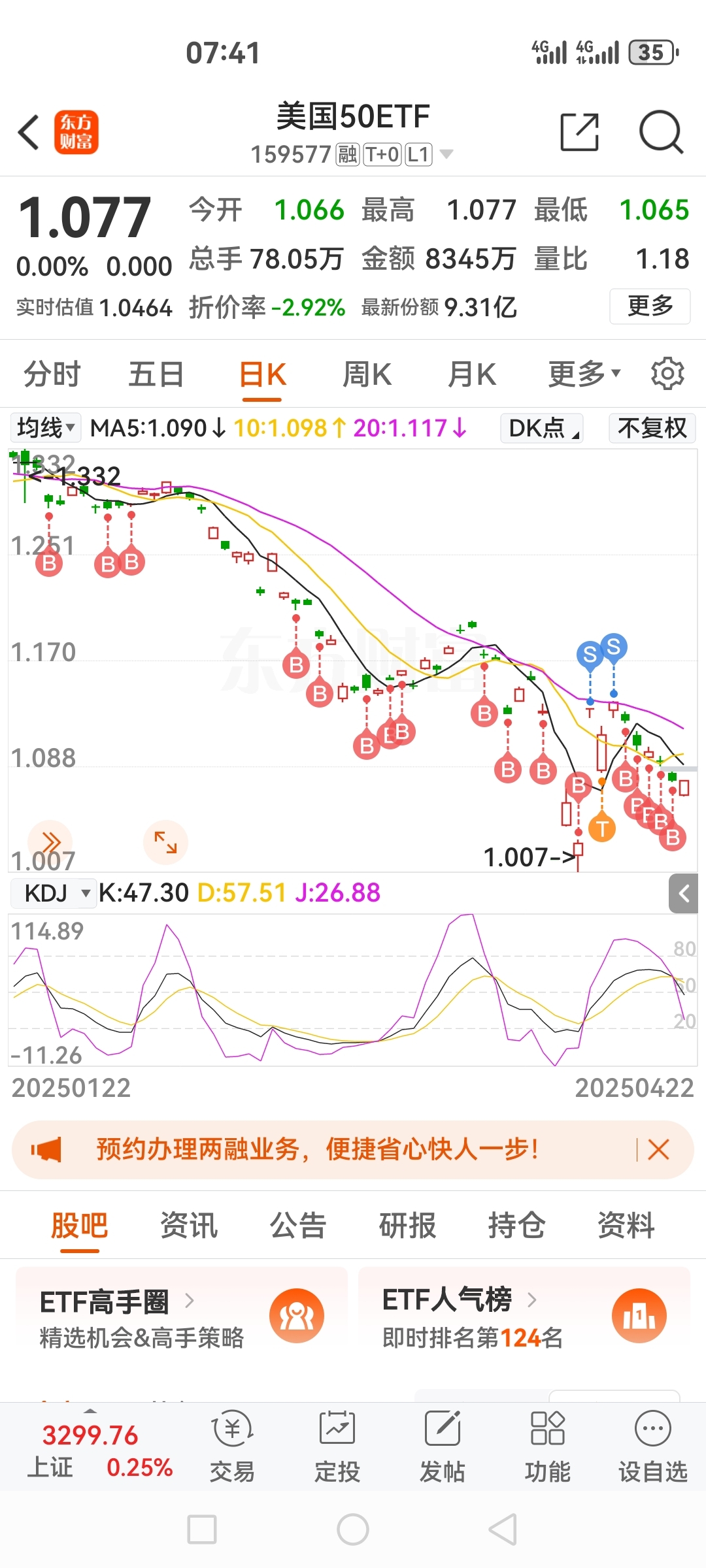
Task: Tap the Android back triangle button
Action: point(503,1529)
